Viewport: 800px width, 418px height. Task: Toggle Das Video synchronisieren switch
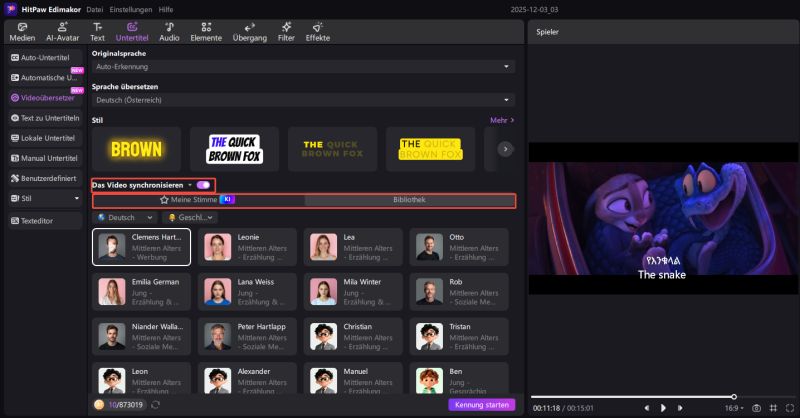203,185
